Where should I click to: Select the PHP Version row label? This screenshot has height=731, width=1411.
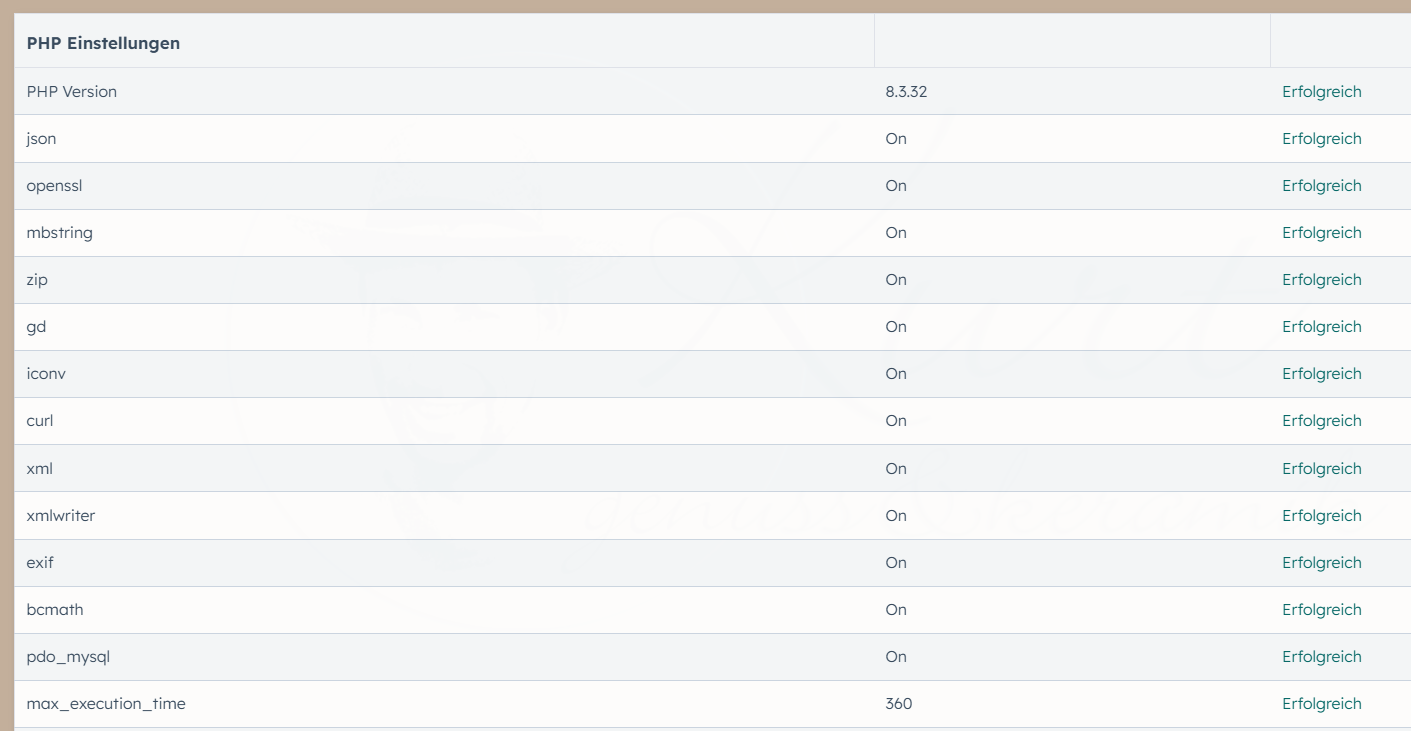click(x=72, y=91)
